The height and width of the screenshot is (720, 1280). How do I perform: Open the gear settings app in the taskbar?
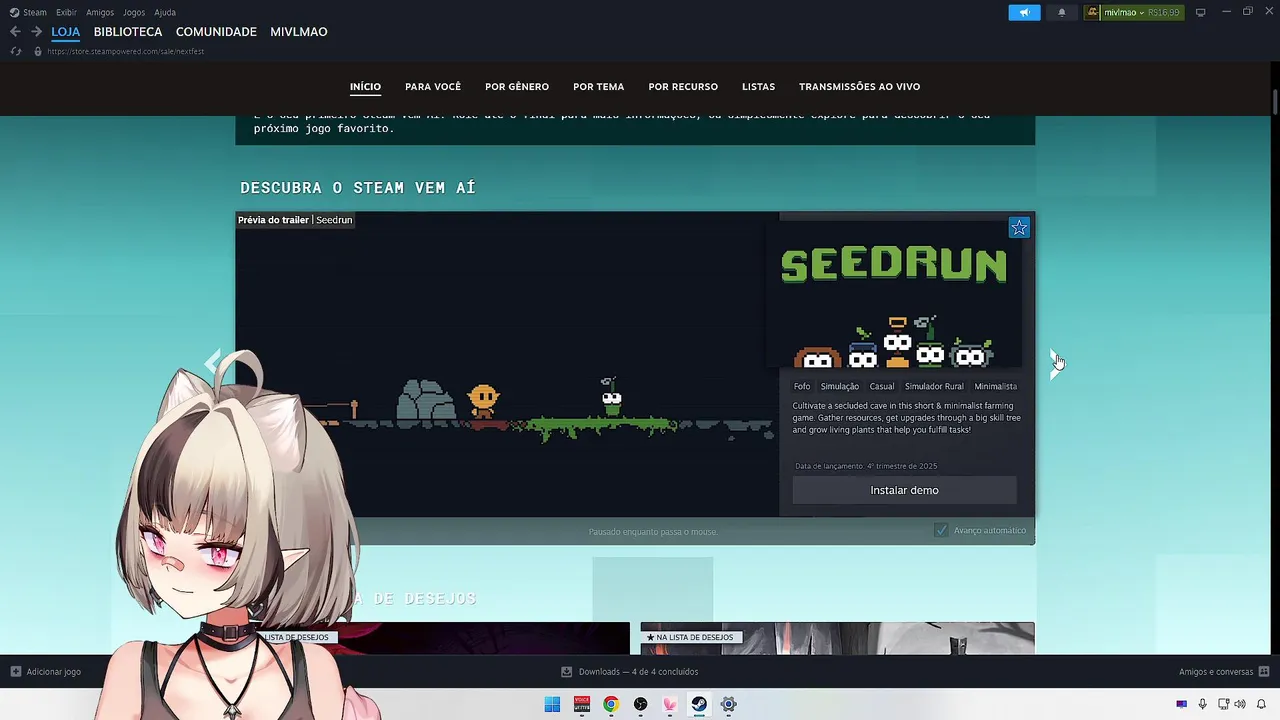(729, 704)
